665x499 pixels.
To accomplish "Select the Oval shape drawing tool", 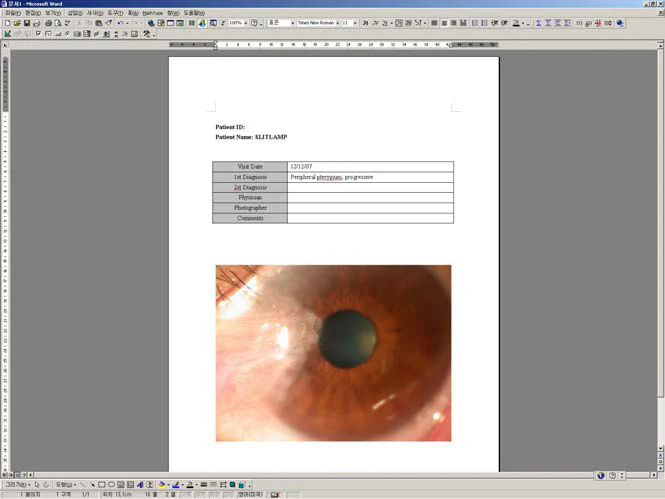I will [110, 484].
